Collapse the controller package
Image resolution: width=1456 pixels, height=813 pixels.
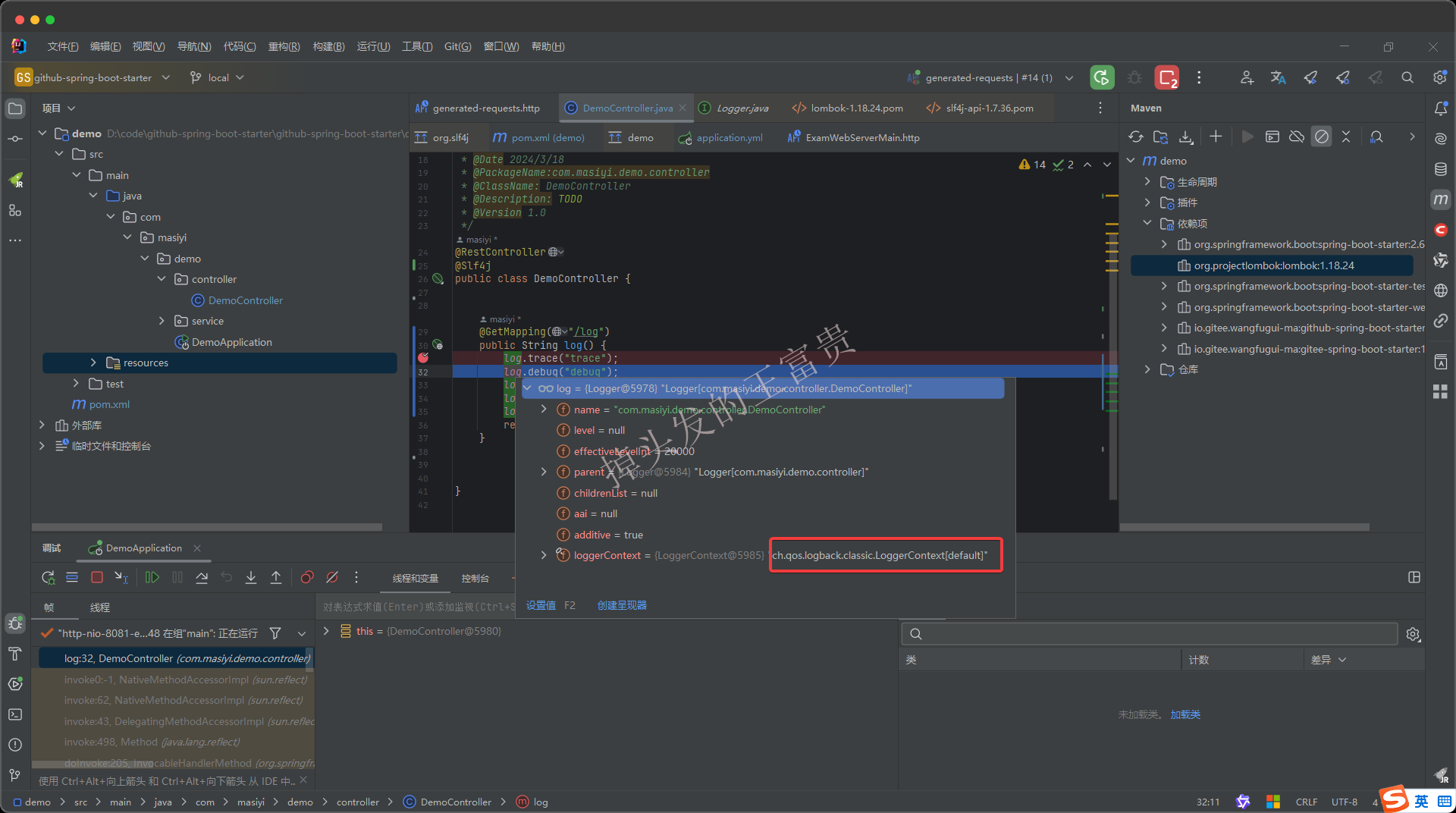pos(162,279)
